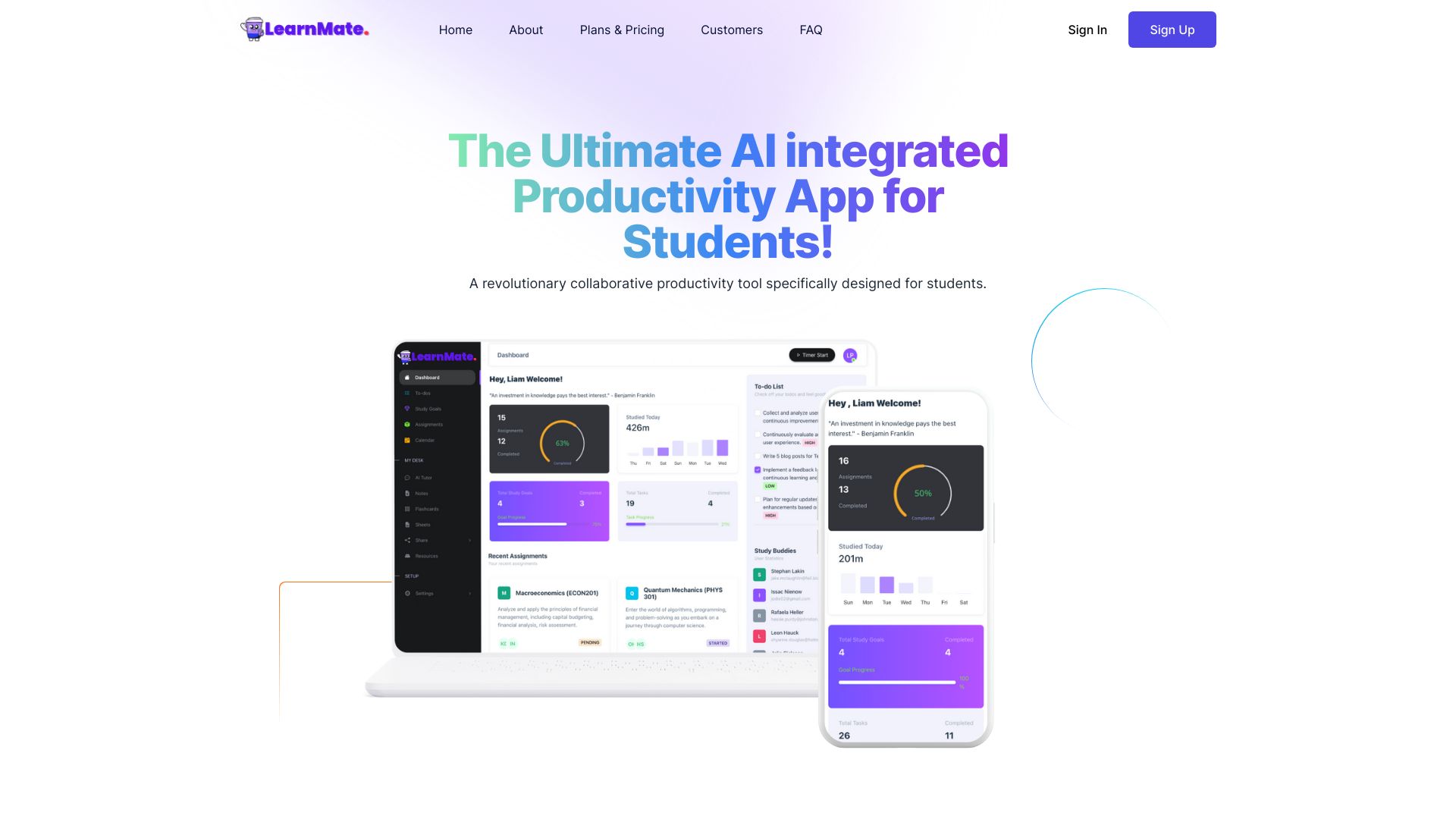
Task: Drag the goal progress slider
Action: [x=955, y=681]
